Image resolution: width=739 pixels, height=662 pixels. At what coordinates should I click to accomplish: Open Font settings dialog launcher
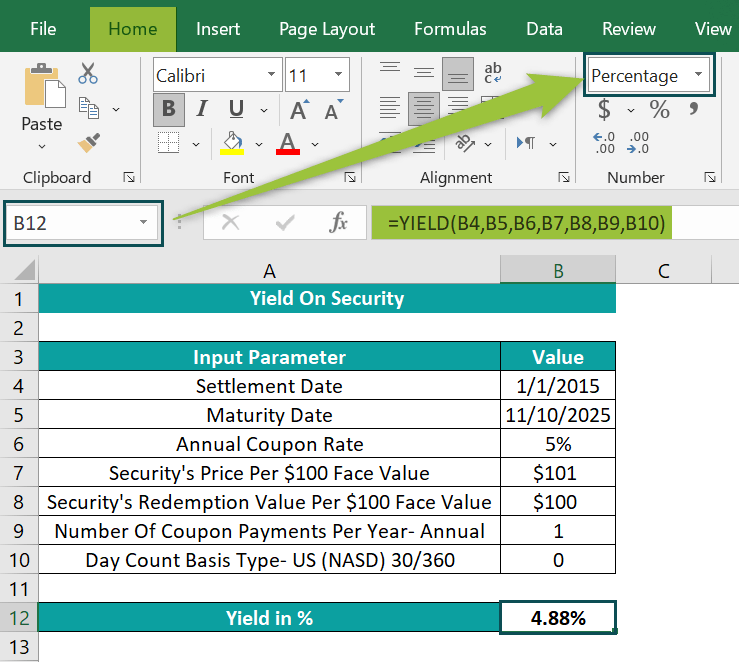point(350,177)
